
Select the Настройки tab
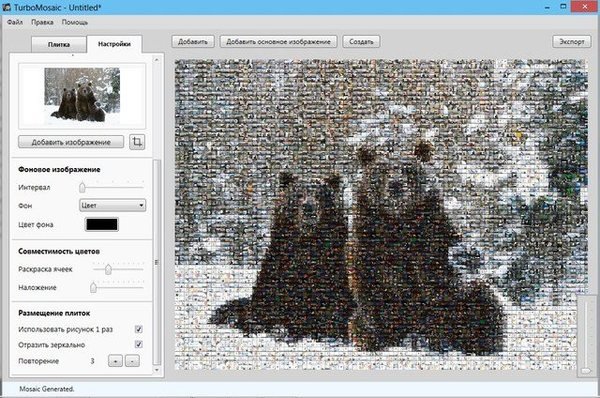coord(114,44)
